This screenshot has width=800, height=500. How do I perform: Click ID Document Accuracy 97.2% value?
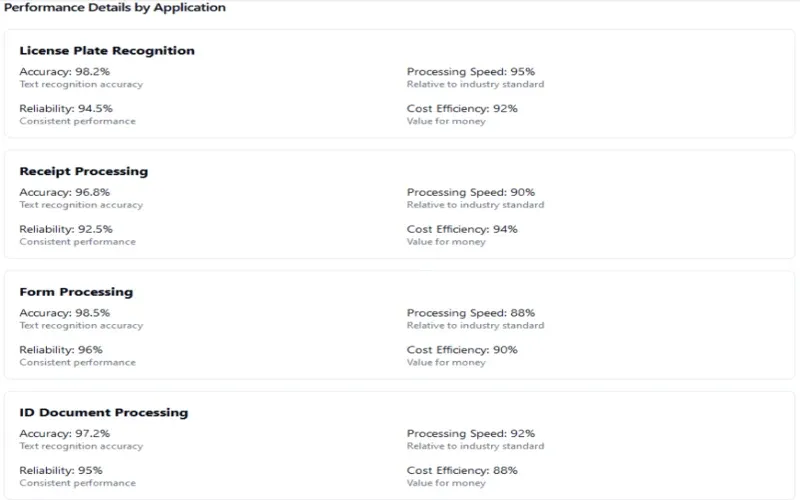pyautogui.click(x=64, y=433)
